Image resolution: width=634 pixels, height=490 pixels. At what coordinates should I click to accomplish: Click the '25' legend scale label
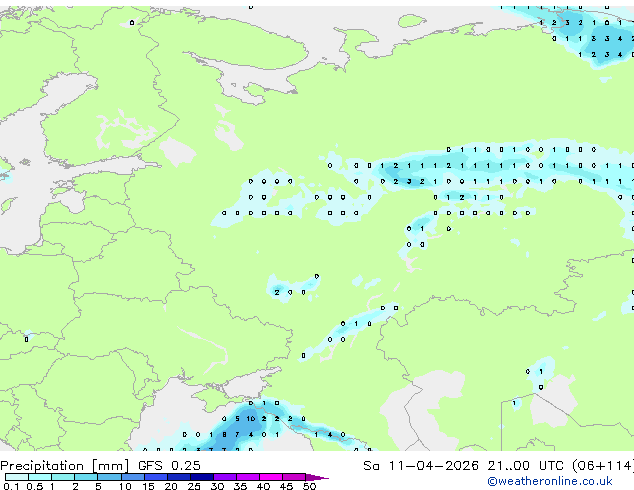(194, 486)
